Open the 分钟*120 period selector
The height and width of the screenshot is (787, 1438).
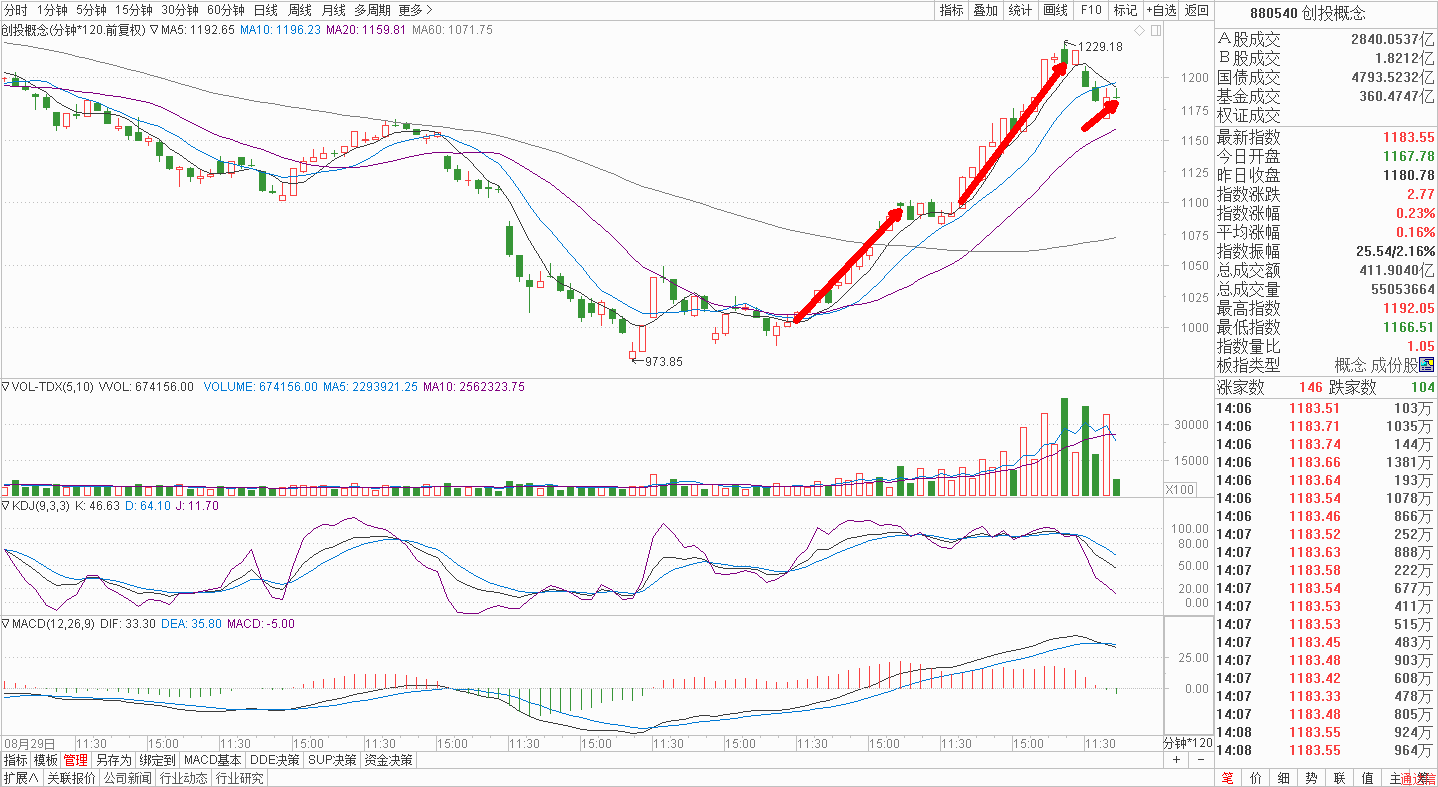point(1188,744)
